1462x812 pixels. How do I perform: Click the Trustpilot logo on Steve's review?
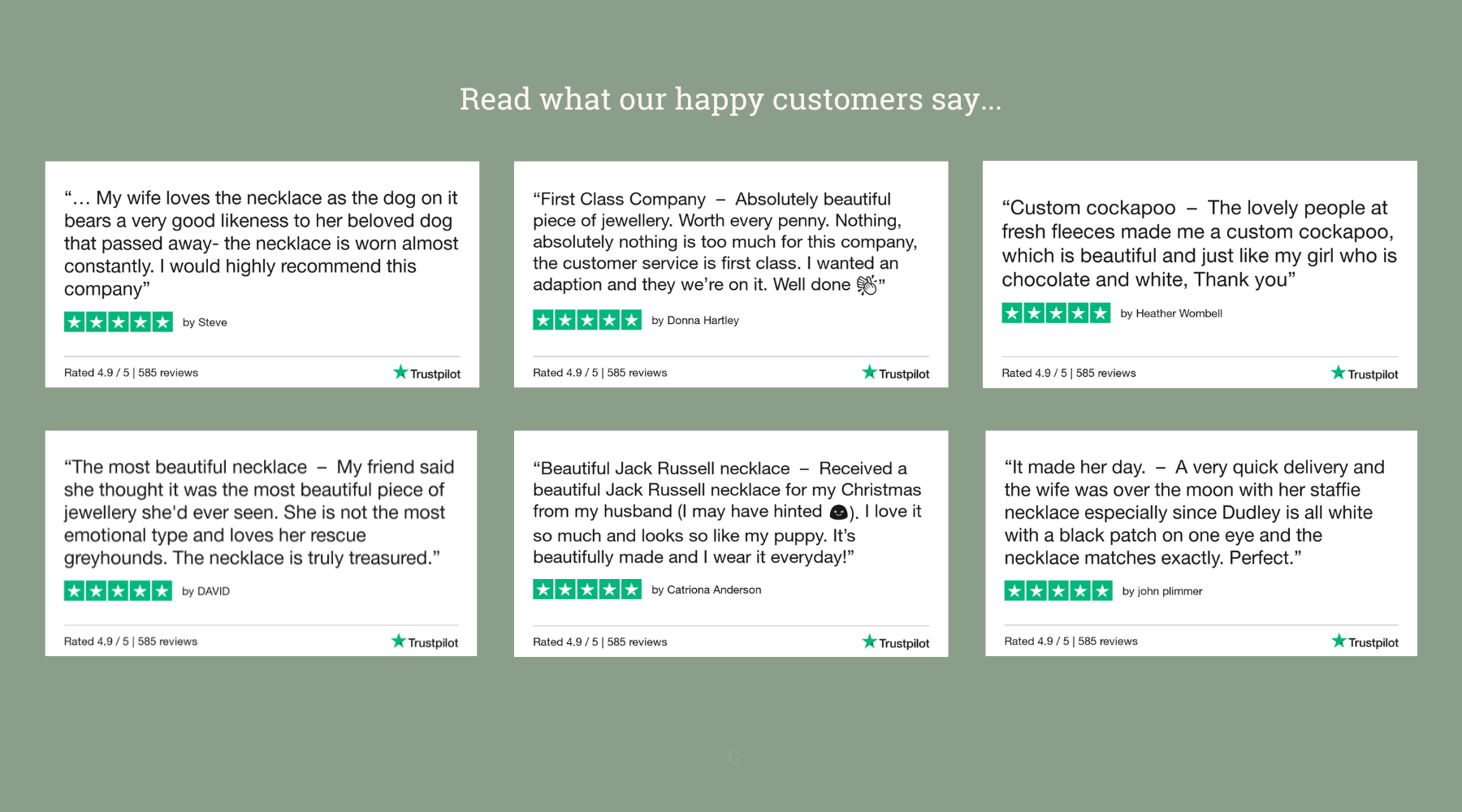pos(426,373)
